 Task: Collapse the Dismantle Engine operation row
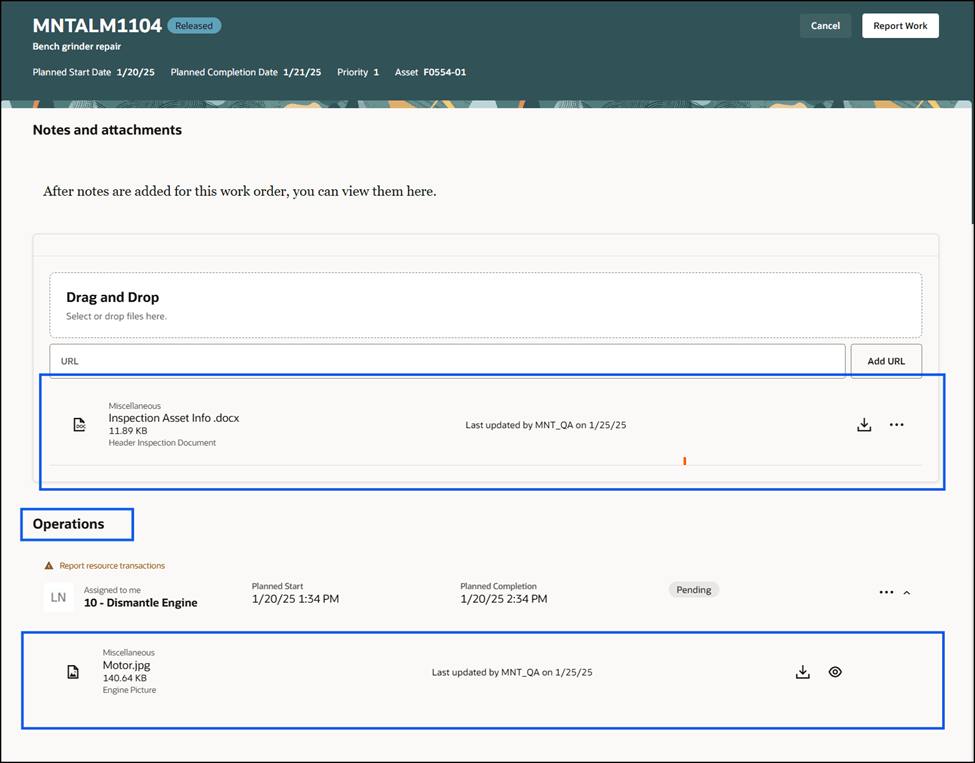tap(907, 592)
